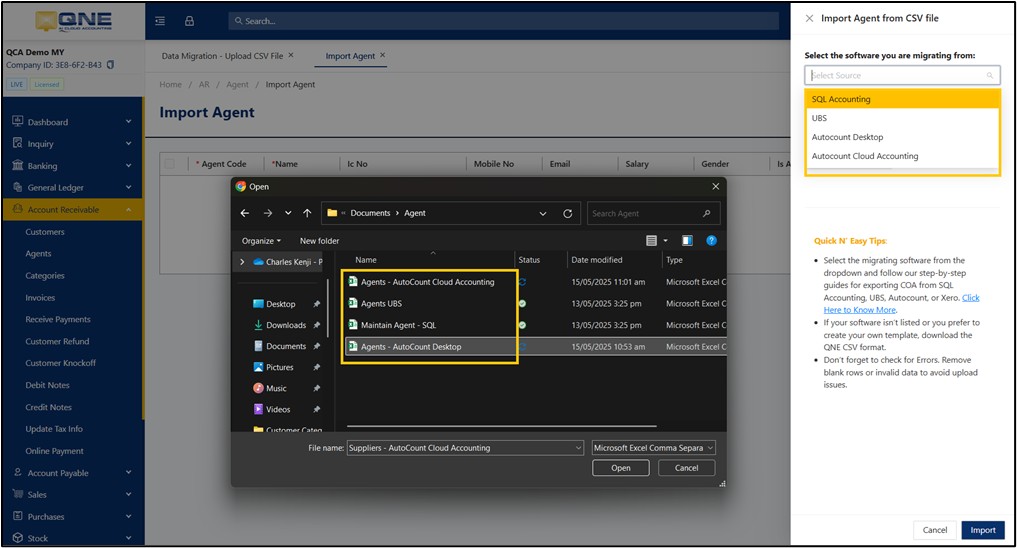
Task: Go back in the Open dialog
Action: pos(245,213)
